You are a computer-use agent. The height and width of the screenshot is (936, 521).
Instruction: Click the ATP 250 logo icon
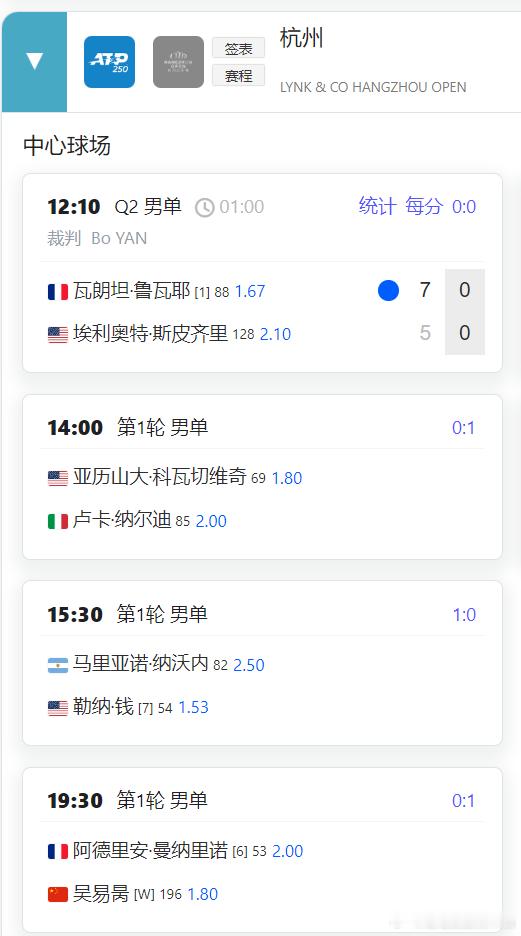tap(109, 62)
